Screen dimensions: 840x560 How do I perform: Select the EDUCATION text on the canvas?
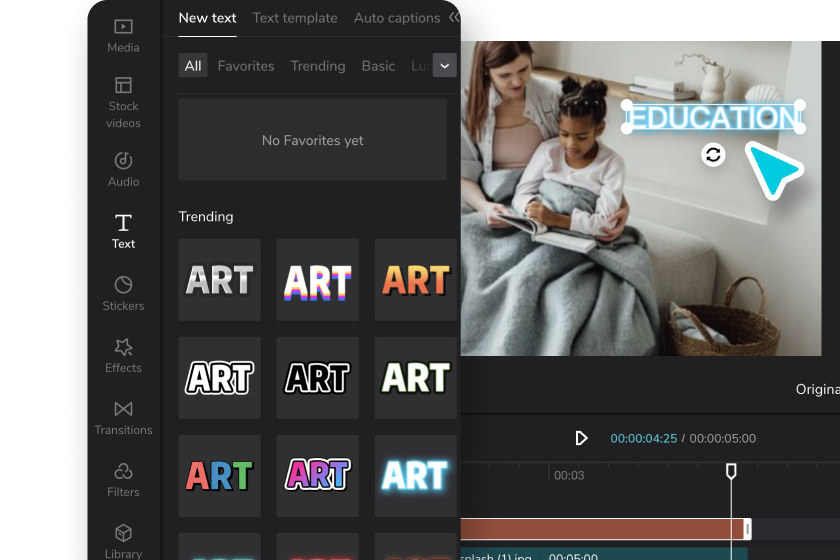(713, 117)
